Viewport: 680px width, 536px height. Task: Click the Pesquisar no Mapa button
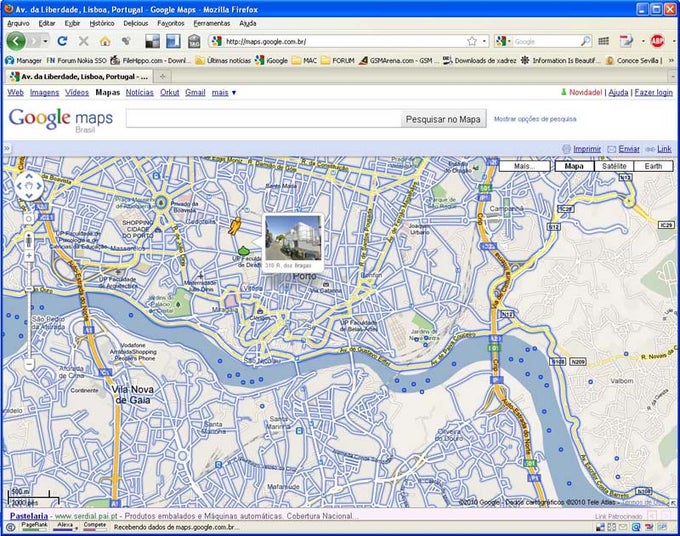click(443, 119)
